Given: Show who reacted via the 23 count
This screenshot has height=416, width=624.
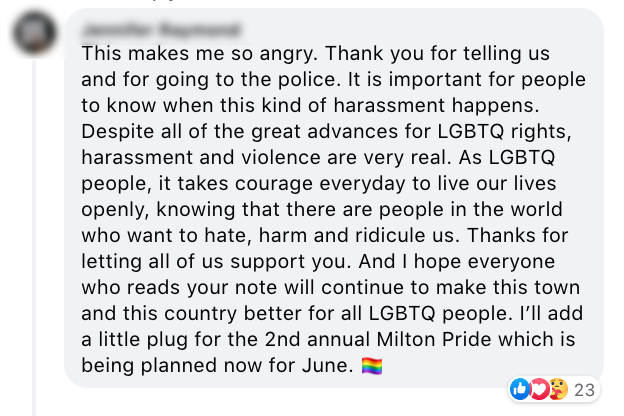Looking at the screenshot, I should (x=584, y=390).
